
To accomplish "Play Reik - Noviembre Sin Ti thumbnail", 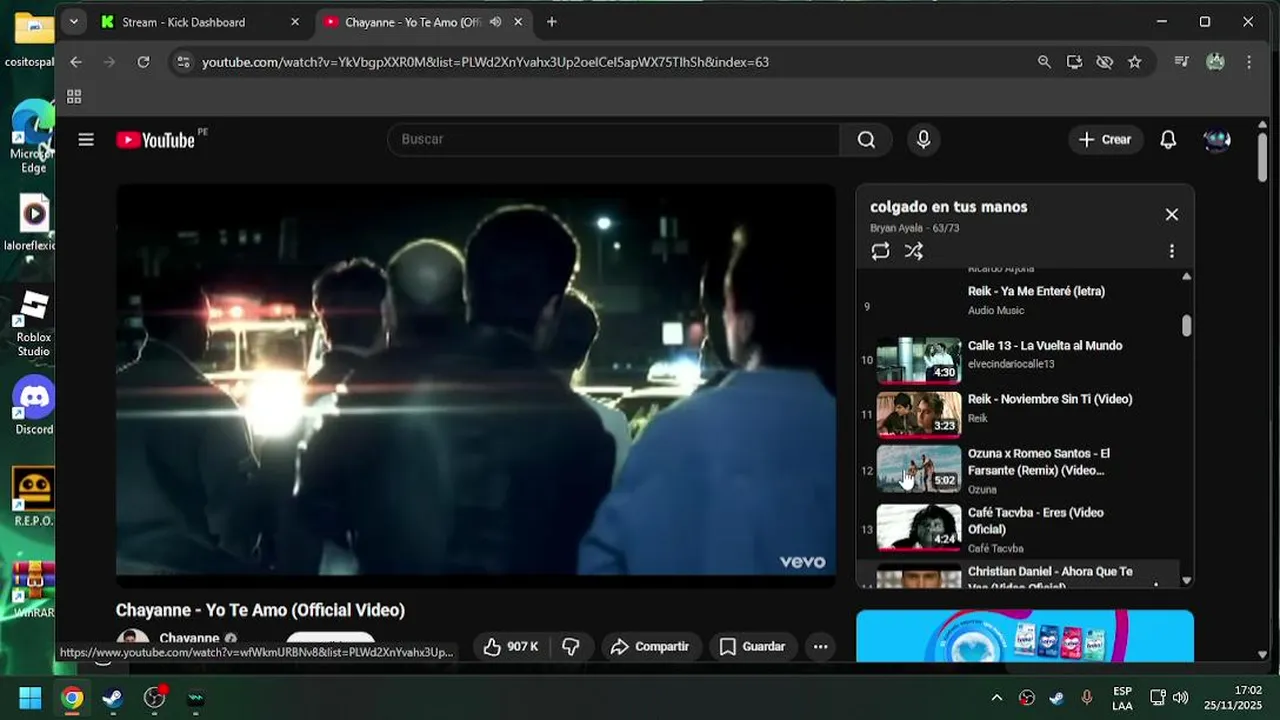I will click(x=919, y=414).
